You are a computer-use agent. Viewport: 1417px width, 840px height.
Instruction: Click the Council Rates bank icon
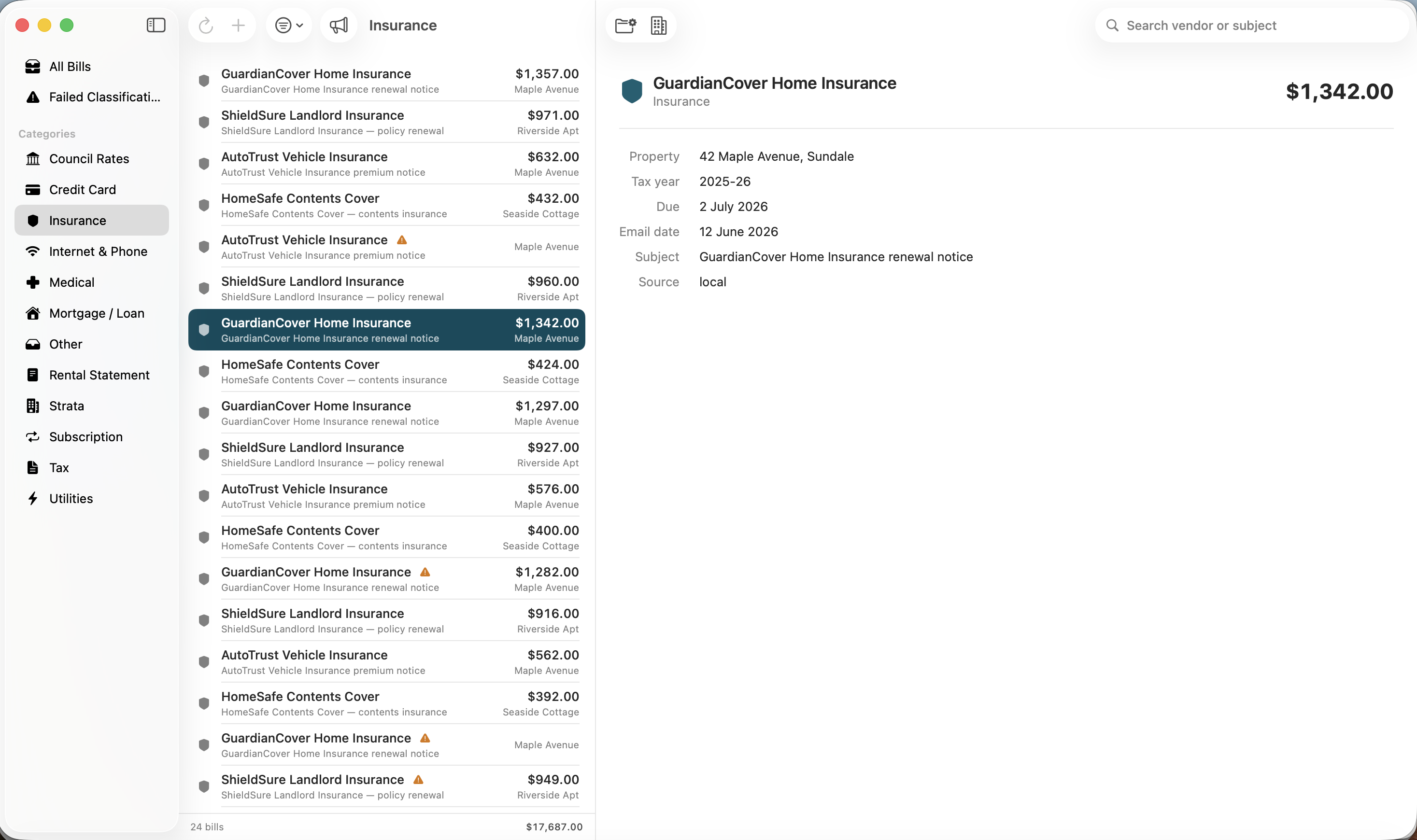click(33, 158)
